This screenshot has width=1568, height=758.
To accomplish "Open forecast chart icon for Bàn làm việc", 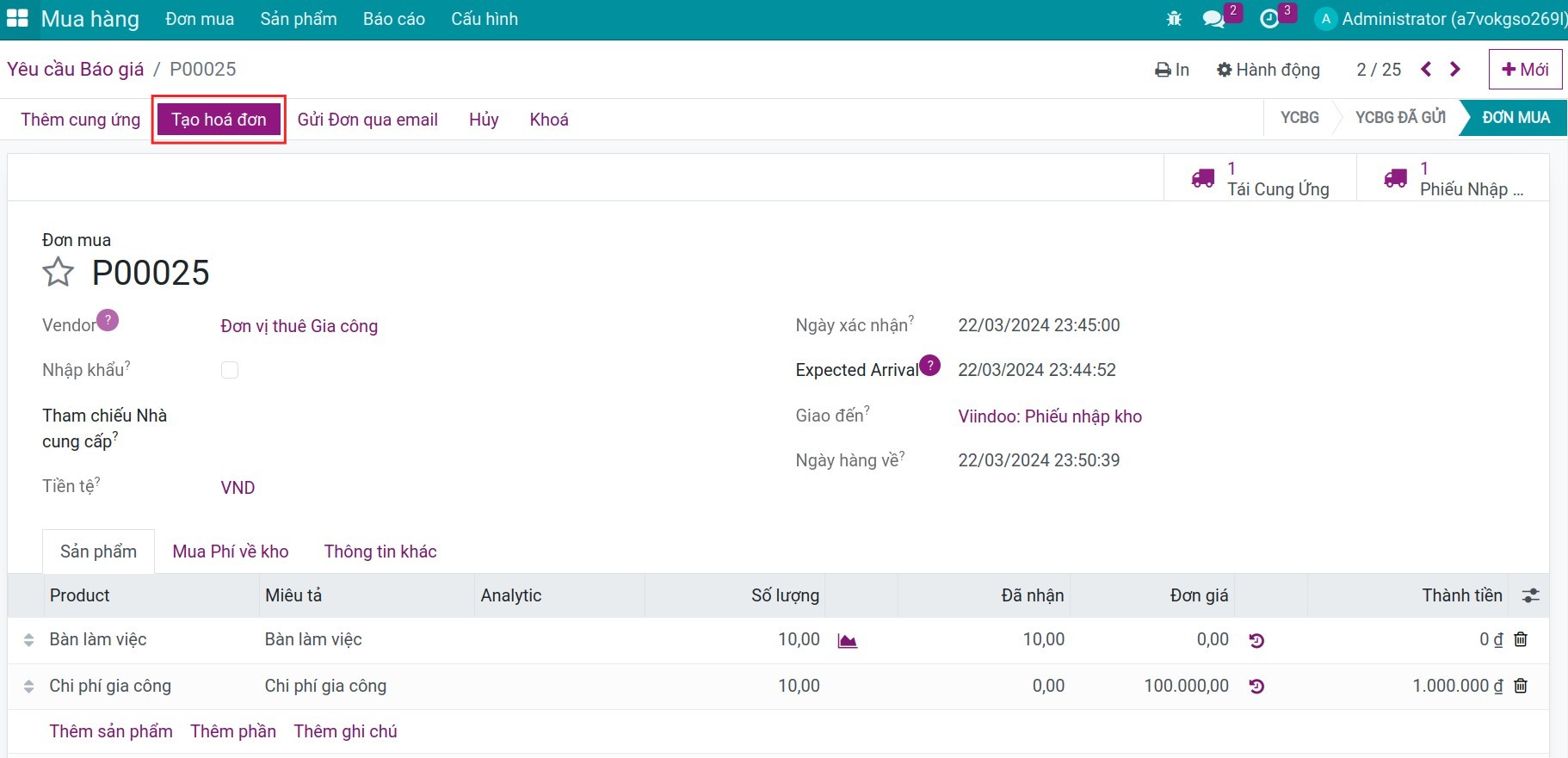I will click(x=848, y=640).
